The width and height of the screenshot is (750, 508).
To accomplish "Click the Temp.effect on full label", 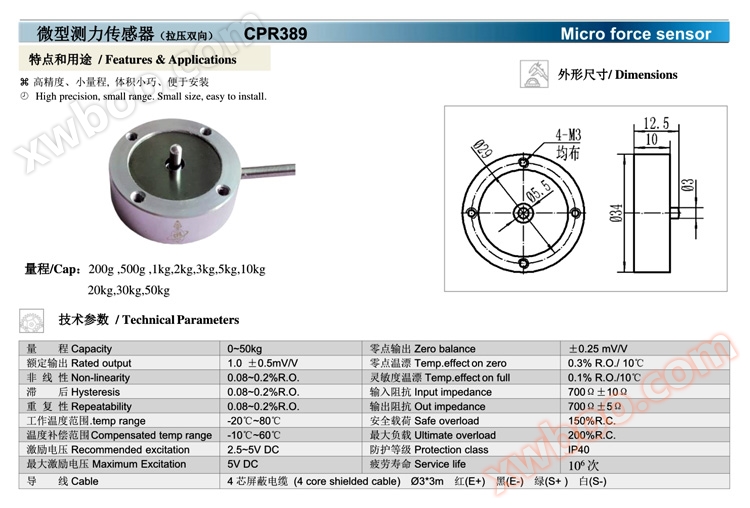I will click(x=440, y=377).
